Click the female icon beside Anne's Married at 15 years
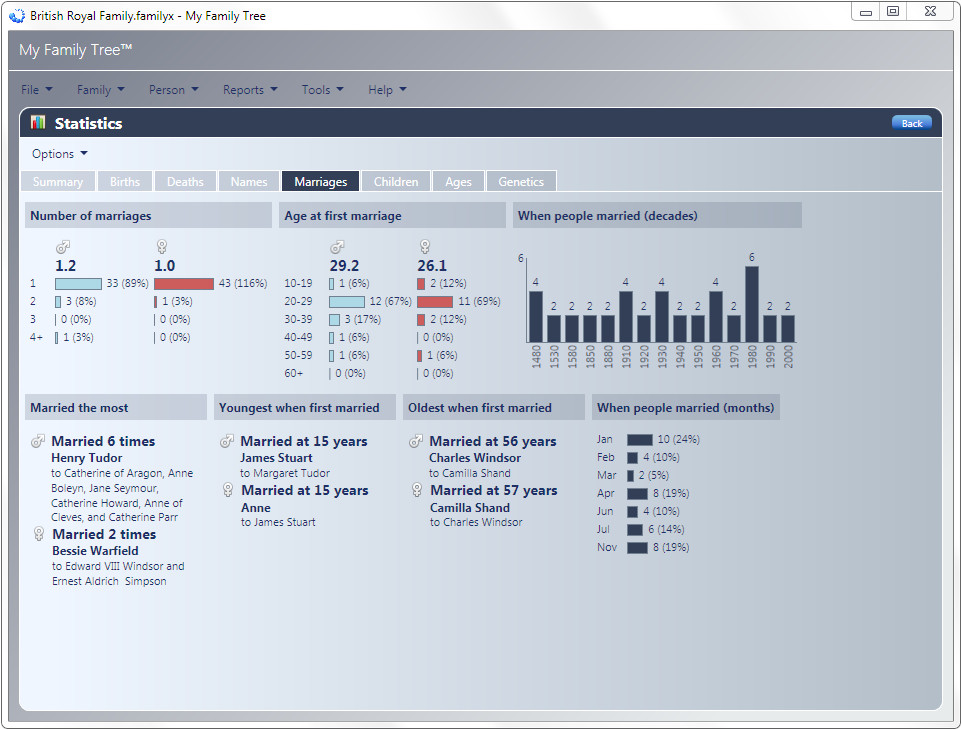The height and width of the screenshot is (730, 962). 228,490
